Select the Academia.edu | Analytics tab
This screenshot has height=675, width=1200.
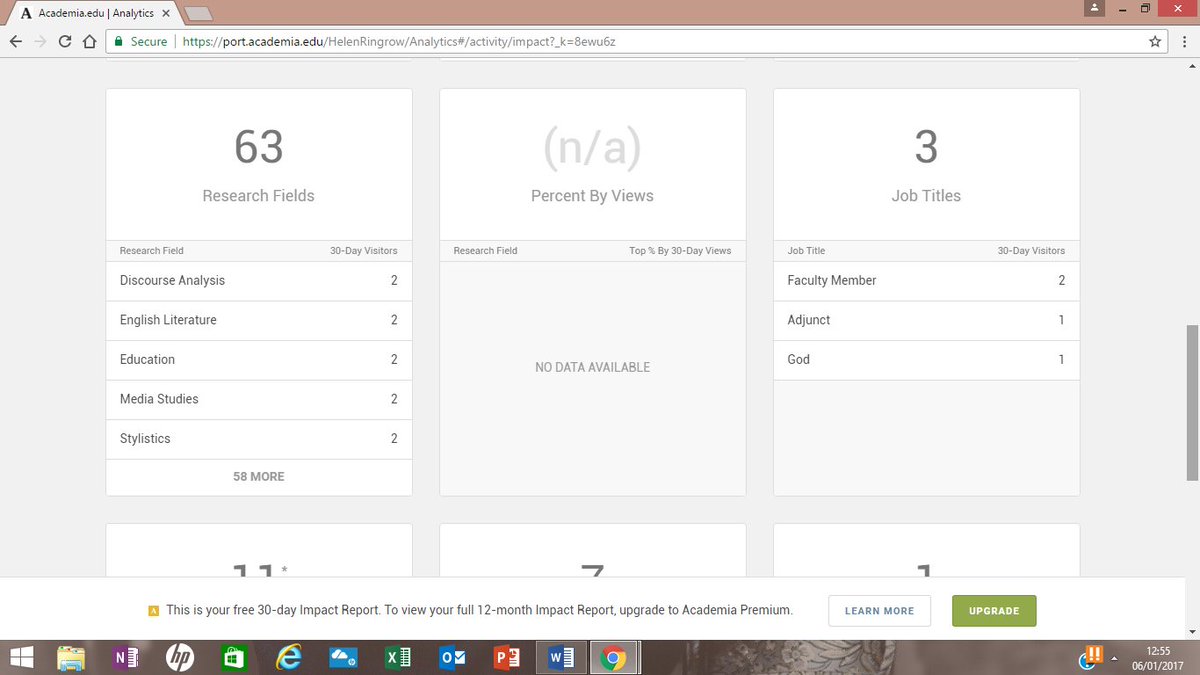pos(95,13)
